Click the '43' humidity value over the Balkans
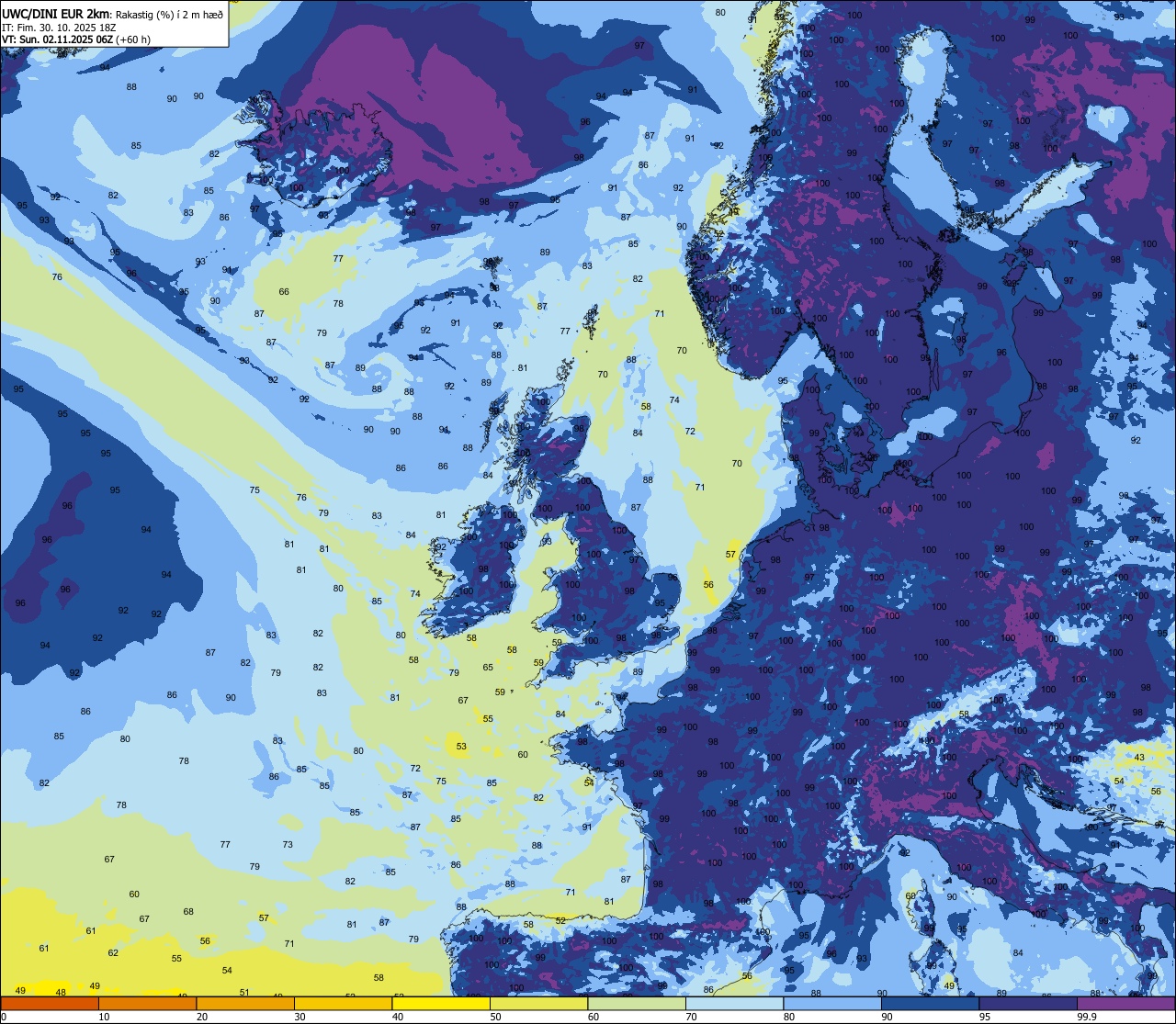Viewport: 1176px width, 1024px height. 1139,758
